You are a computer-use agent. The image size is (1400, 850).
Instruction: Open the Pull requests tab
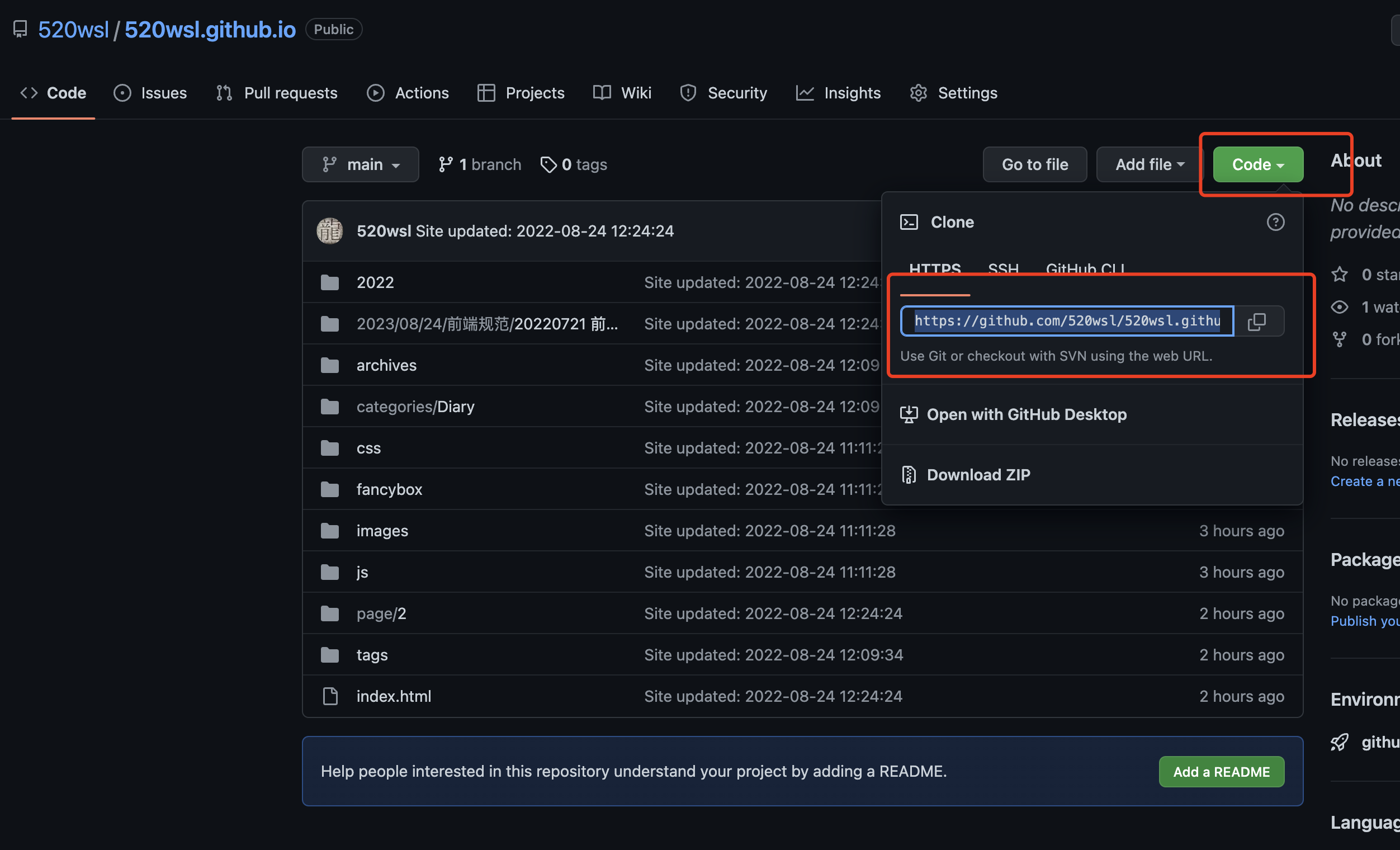[x=277, y=93]
